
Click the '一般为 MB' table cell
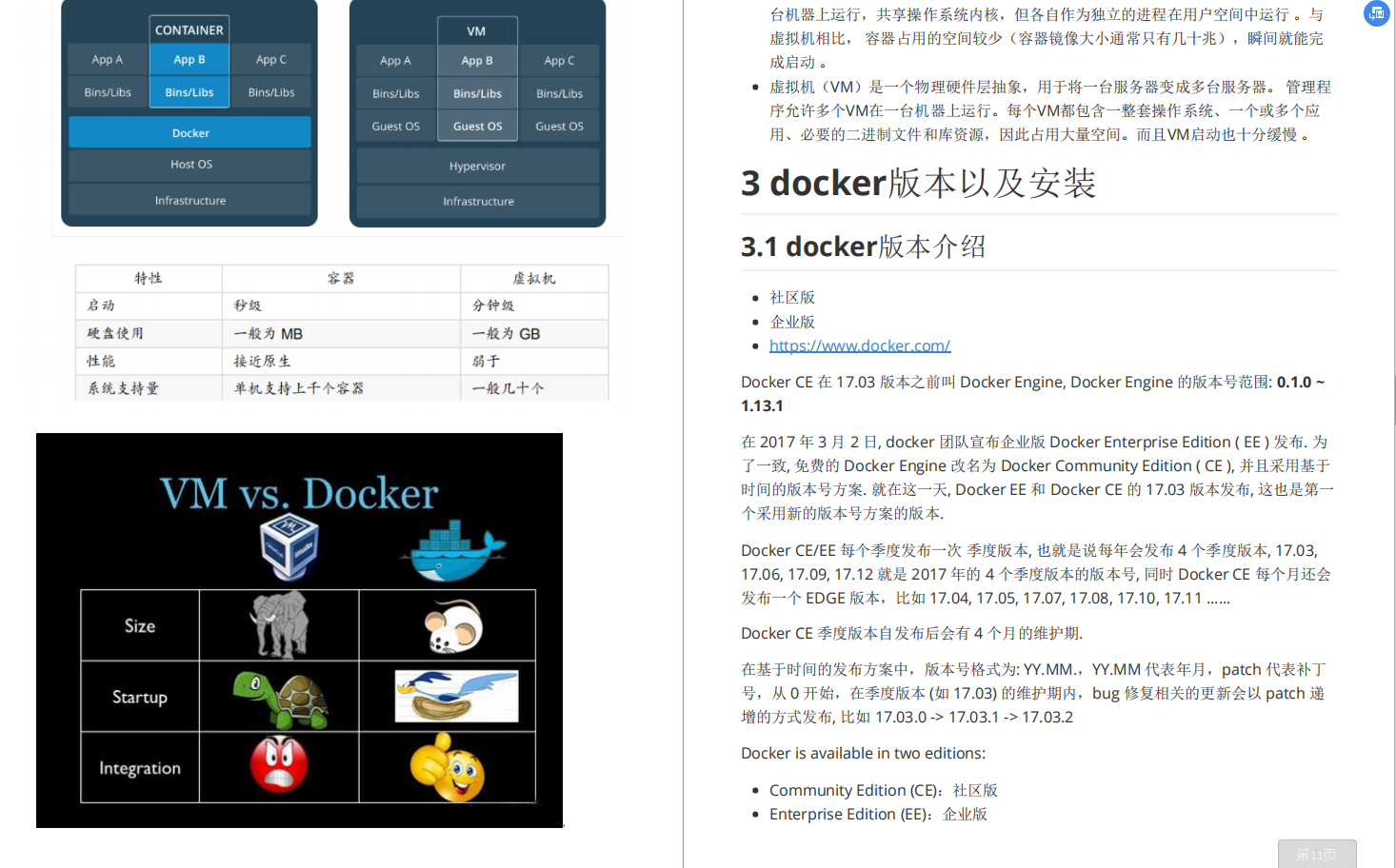point(341,333)
